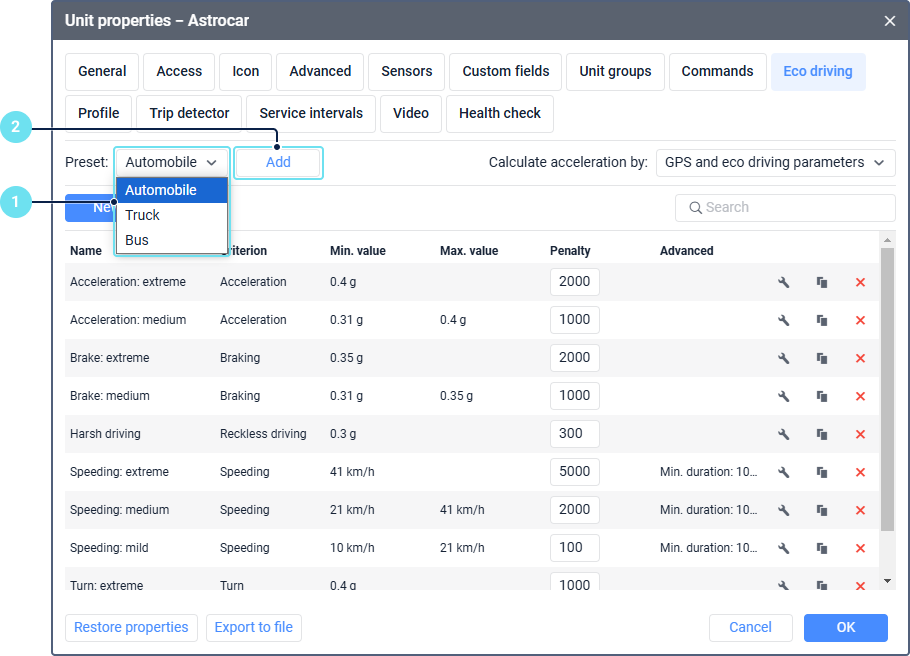Open the Trip detector tab
The width and height of the screenshot is (910, 656).
point(190,114)
